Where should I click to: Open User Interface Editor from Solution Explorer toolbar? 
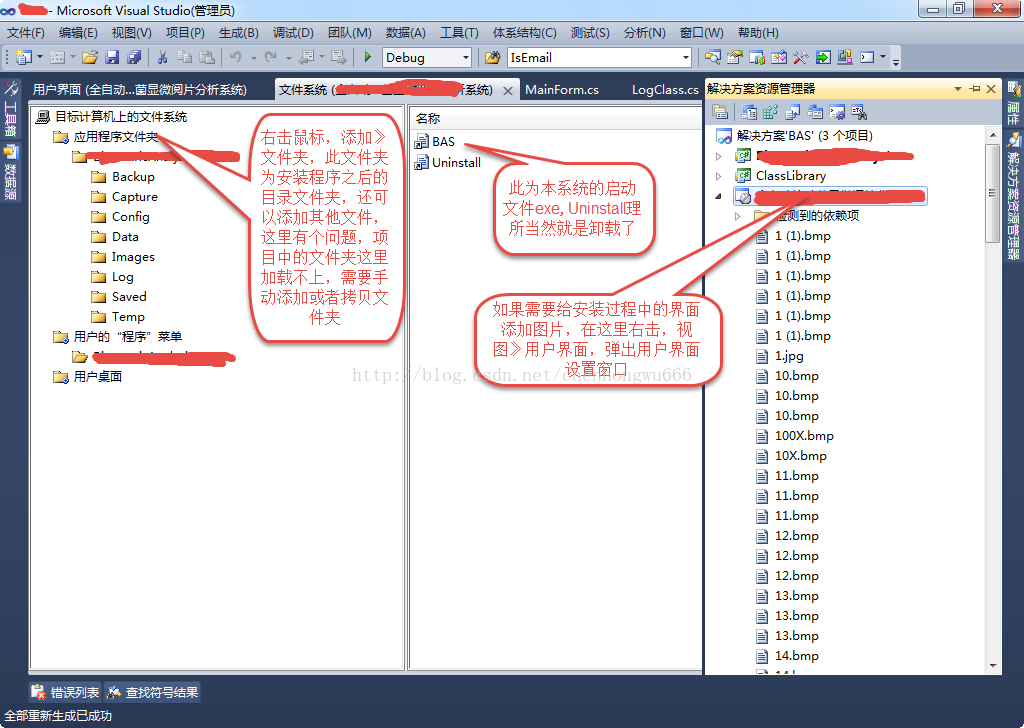pyautogui.click(x=815, y=112)
